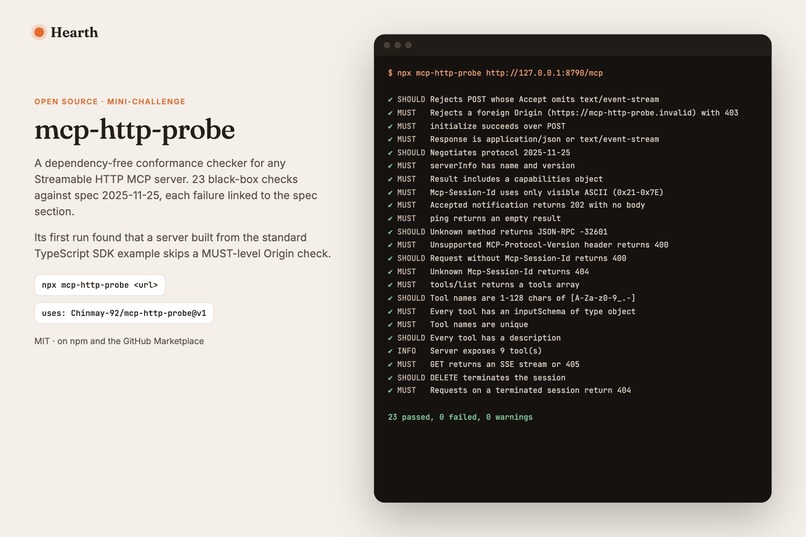Viewport: 806px width, 537px height.
Task: Click the mcp-http-probe heading
Action: (x=135, y=129)
